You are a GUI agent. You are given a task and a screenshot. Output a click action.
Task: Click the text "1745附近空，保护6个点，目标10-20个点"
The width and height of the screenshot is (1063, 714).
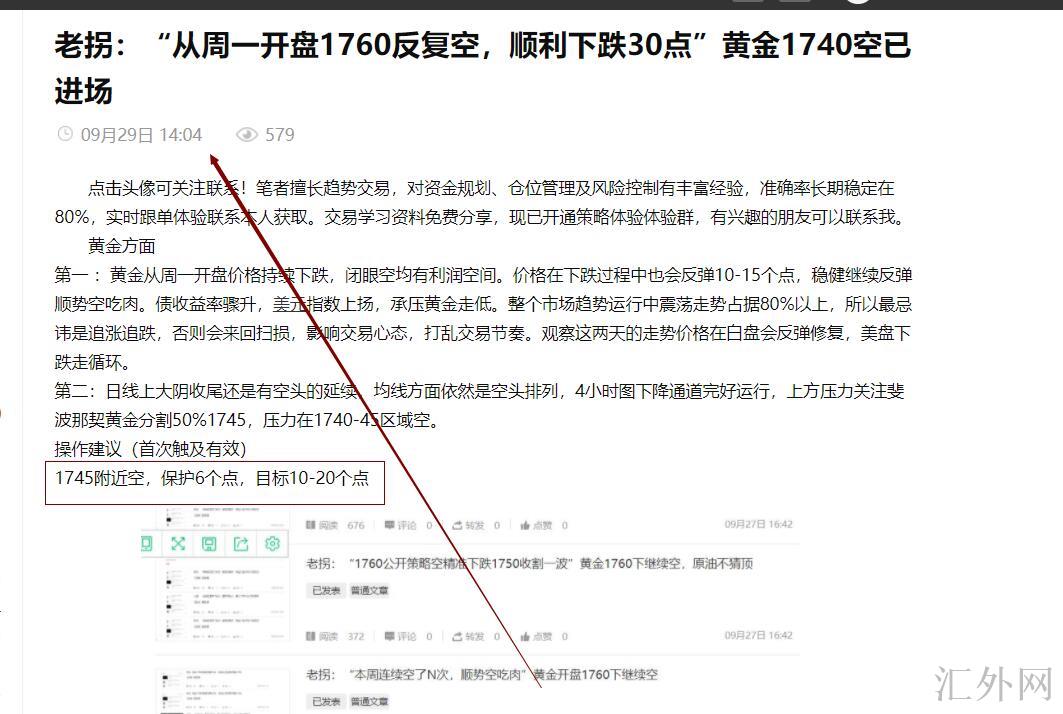[212, 478]
